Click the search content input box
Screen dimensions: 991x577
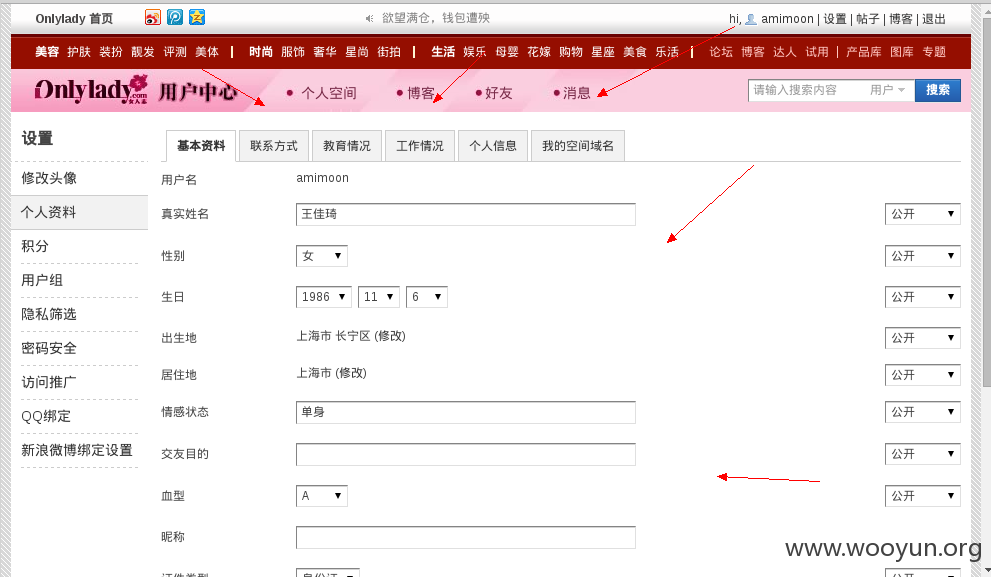click(x=807, y=90)
